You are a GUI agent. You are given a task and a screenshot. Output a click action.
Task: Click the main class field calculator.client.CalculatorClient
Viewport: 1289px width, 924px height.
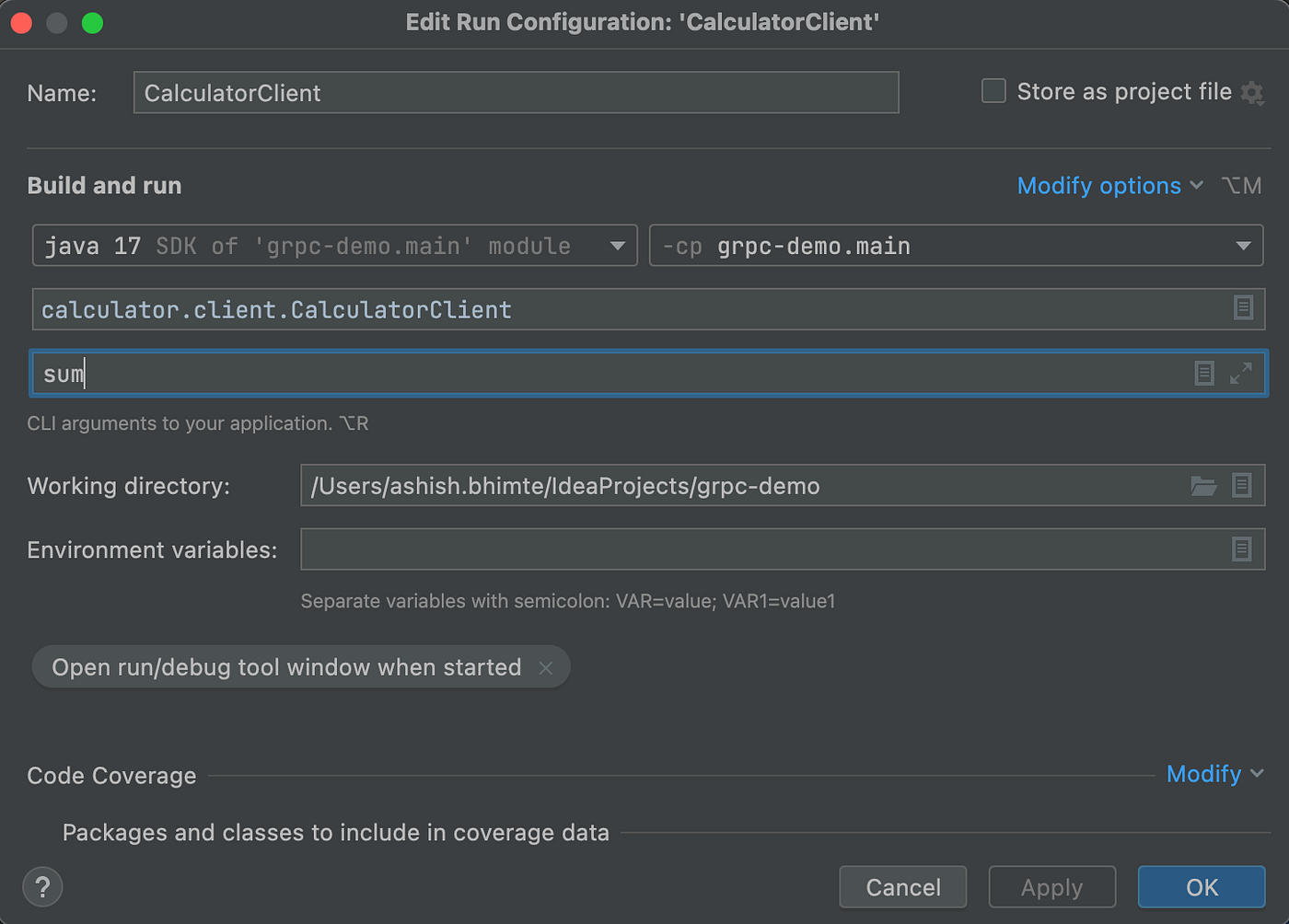(626, 309)
